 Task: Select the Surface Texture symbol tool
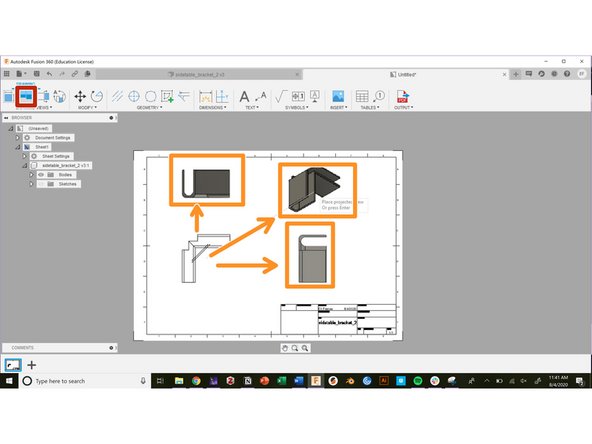pyautogui.click(x=281, y=97)
